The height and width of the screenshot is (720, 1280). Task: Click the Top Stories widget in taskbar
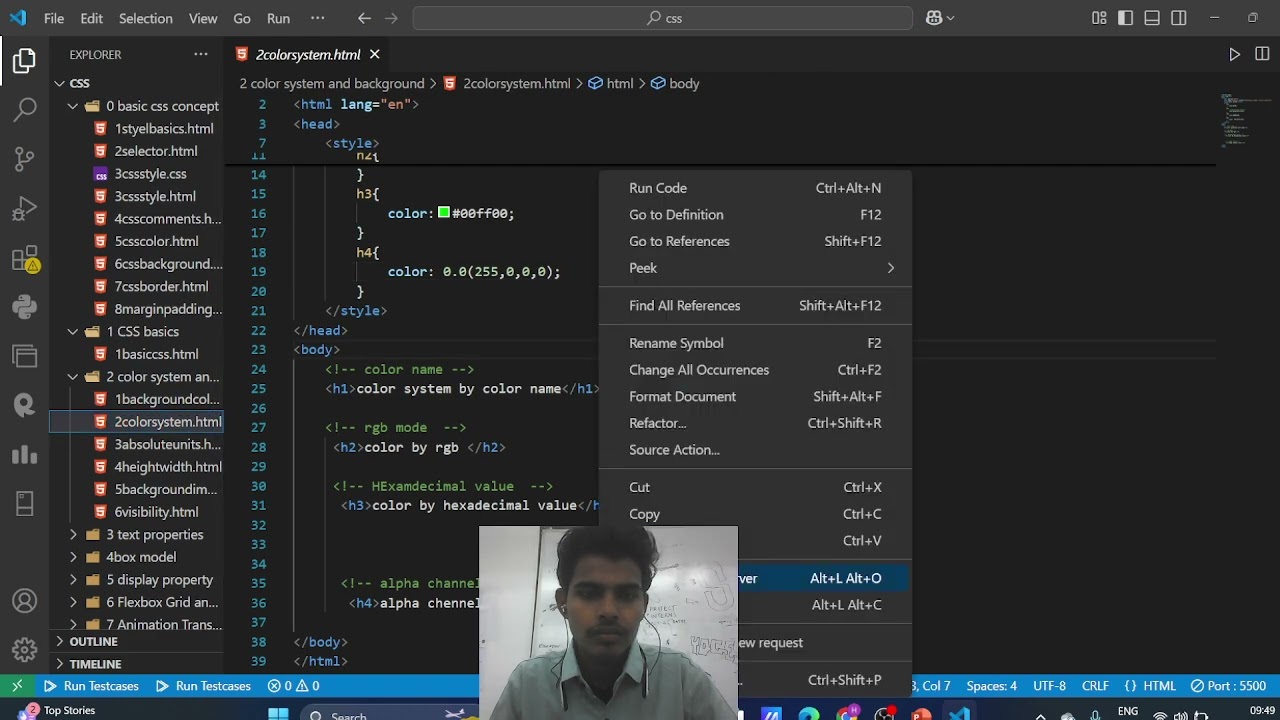tap(58, 711)
